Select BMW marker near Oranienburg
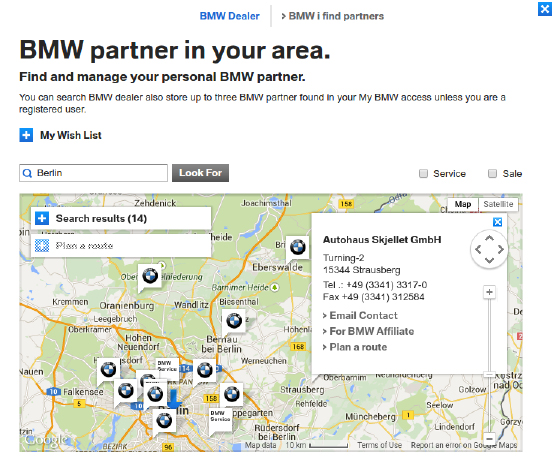 coord(150,276)
